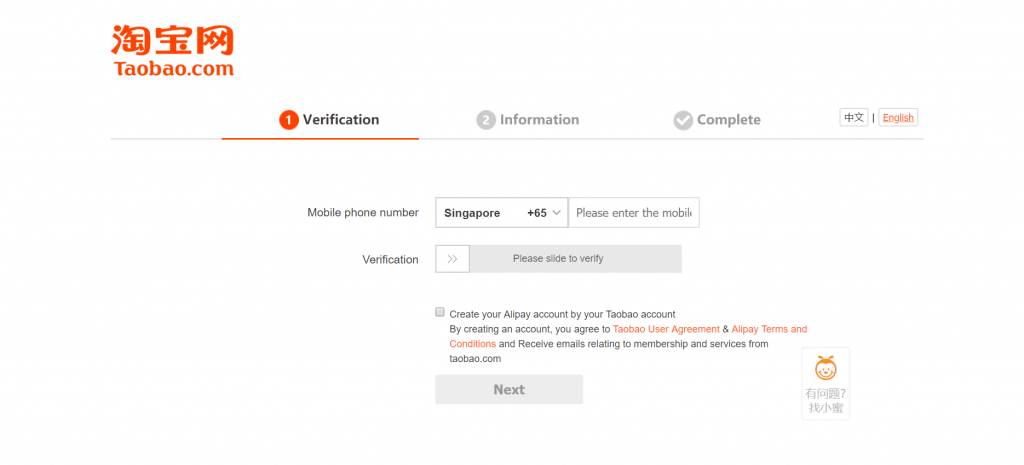Click the Taobao.com logo
The width and height of the screenshot is (1024, 465).
(172, 51)
